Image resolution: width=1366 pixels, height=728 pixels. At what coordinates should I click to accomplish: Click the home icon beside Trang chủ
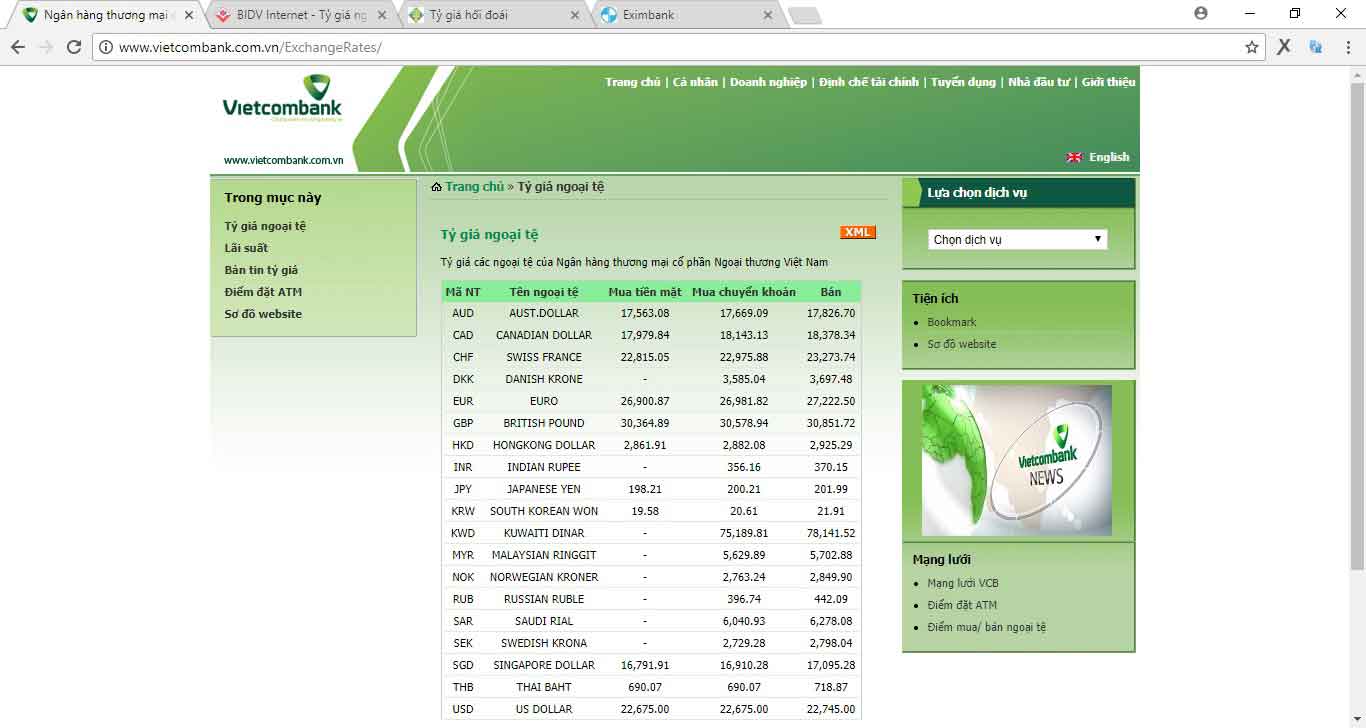point(436,187)
